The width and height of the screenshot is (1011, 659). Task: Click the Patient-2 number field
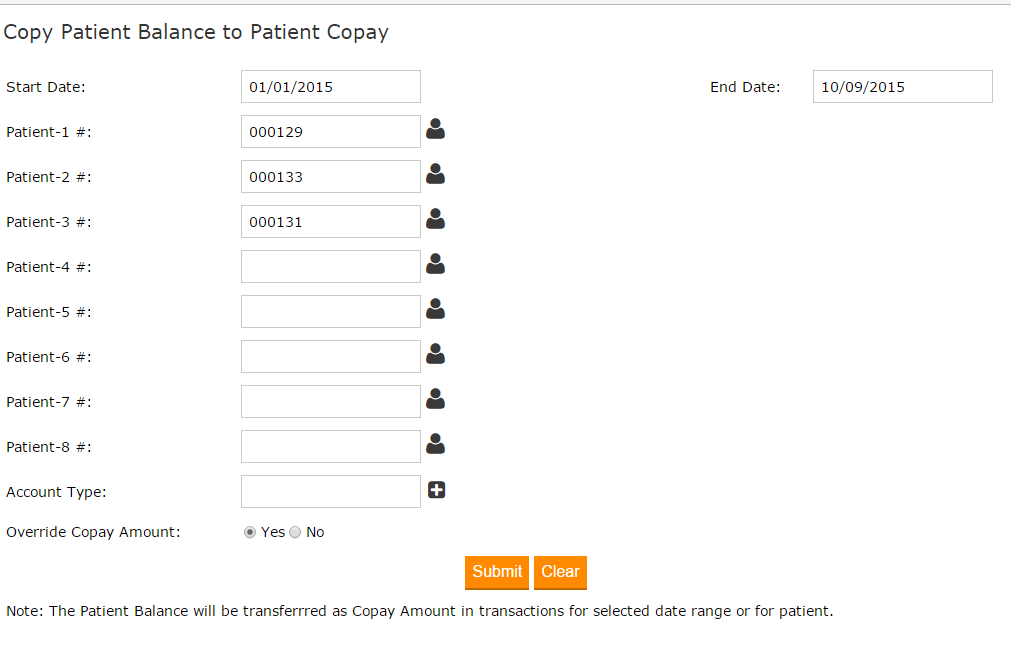330,177
